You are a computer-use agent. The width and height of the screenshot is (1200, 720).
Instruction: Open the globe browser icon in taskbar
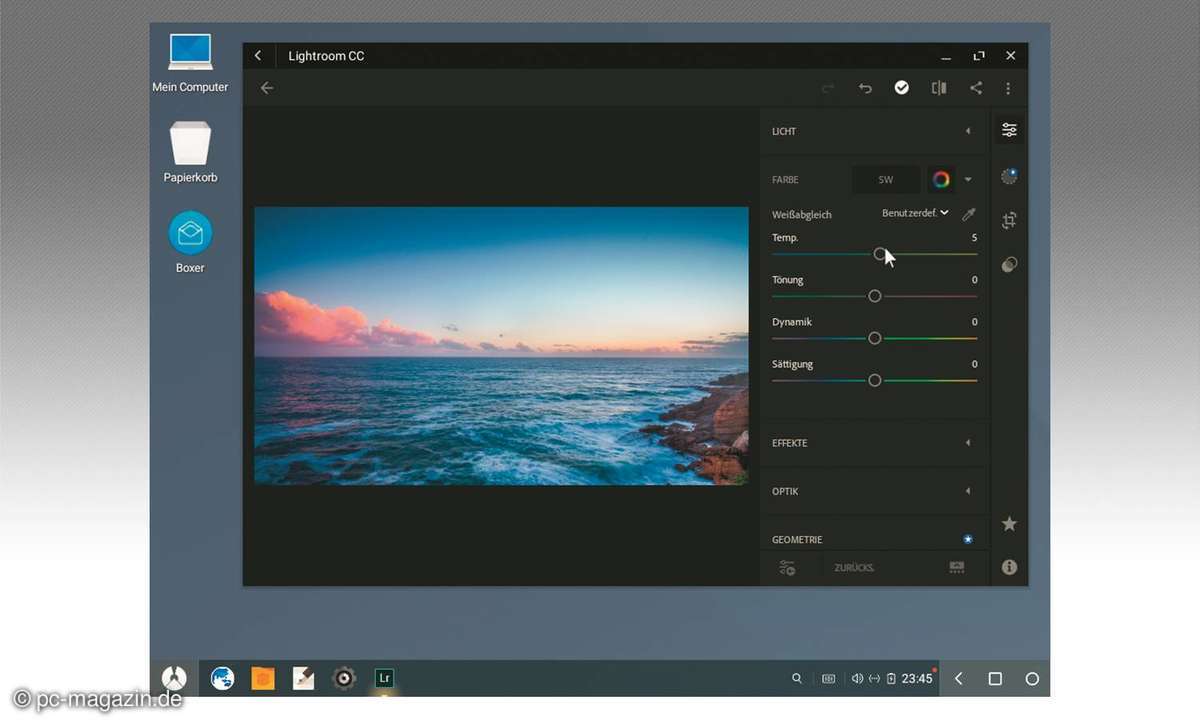pyautogui.click(x=222, y=678)
